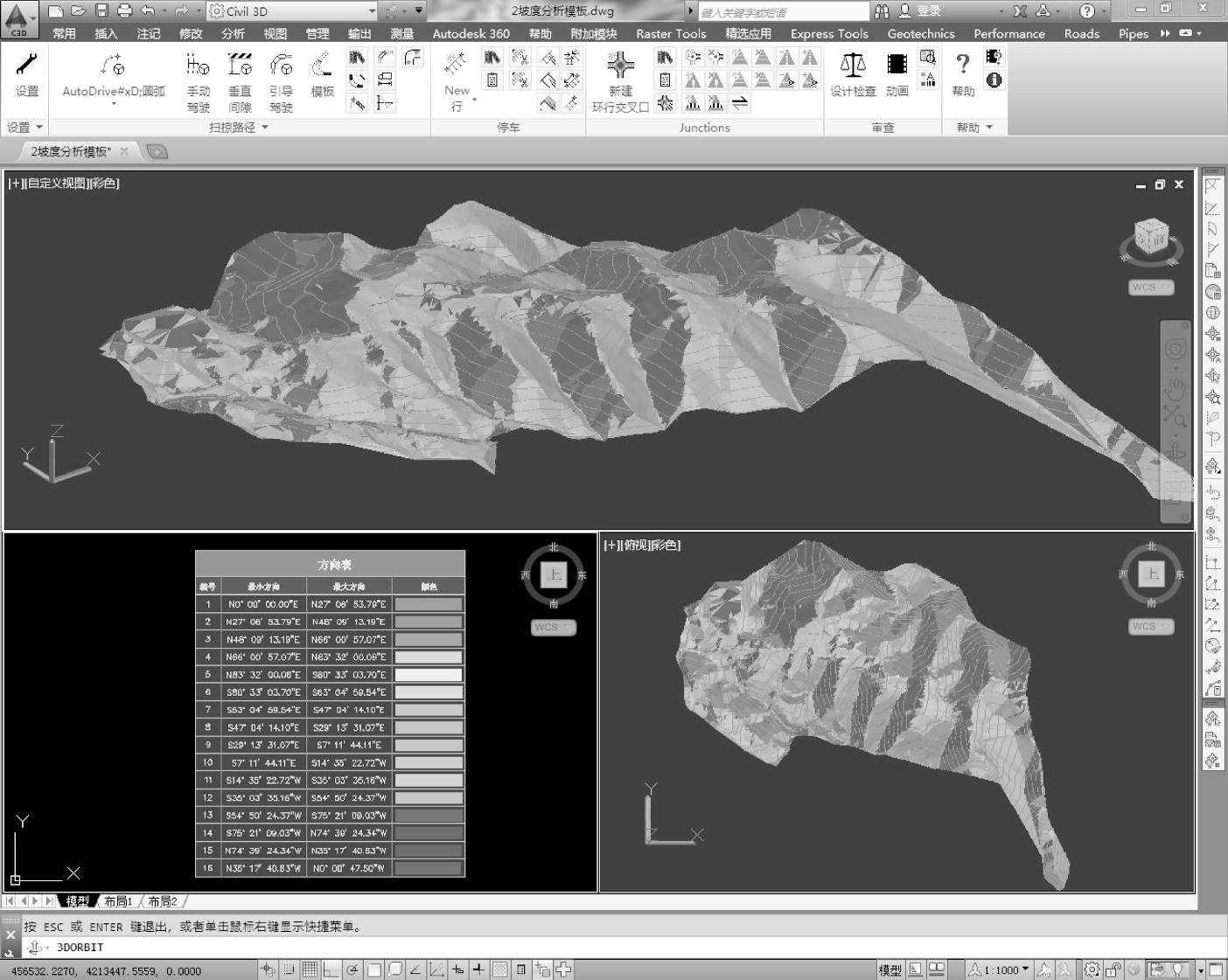Click the 彩色 visual style label in top viewport
The image size is (1228, 980).
[105, 184]
